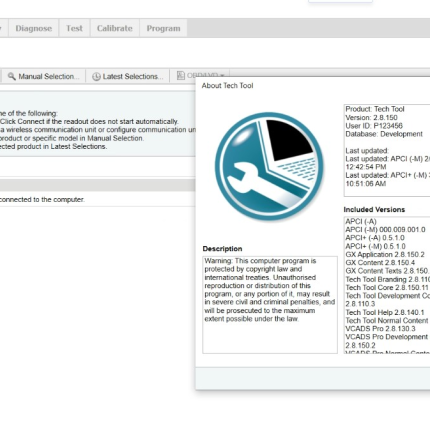Open Latest Selections button

[x=128, y=76]
